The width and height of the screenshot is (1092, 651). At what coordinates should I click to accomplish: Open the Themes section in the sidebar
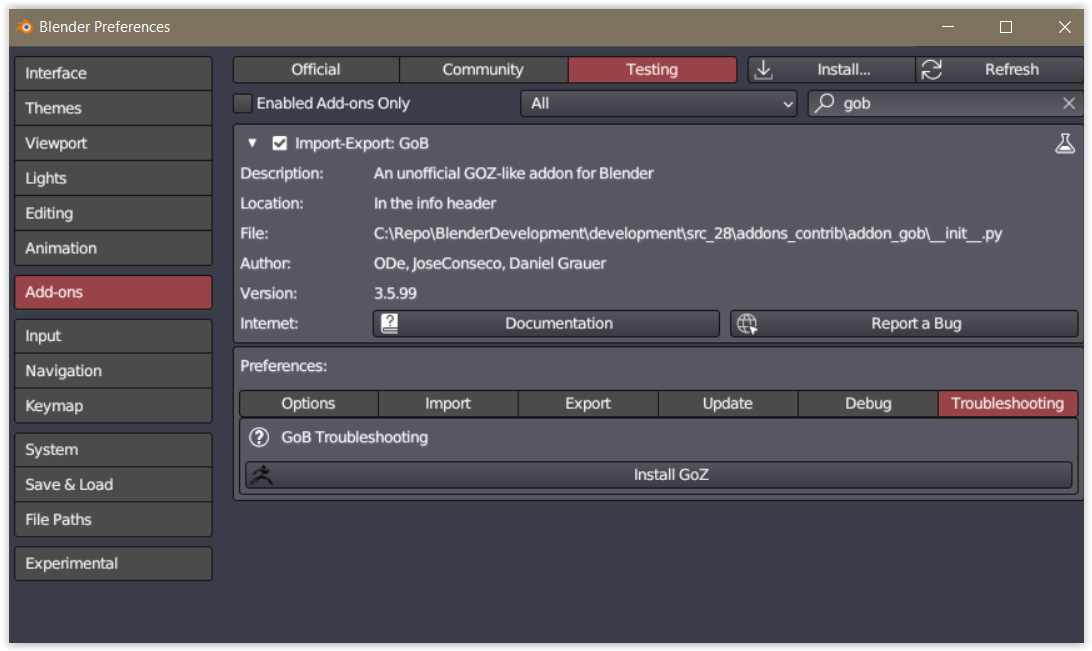pos(113,108)
